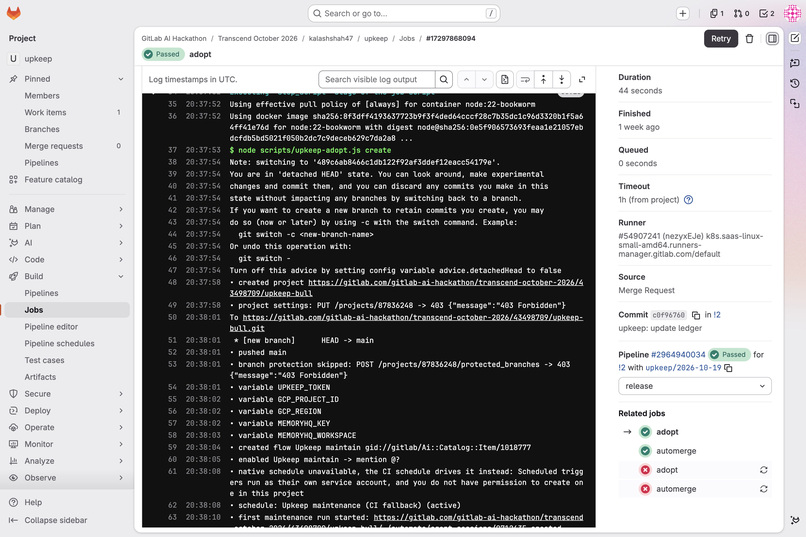Open the release stage dropdown
The height and width of the screenshot is (537, 806).
694,386
